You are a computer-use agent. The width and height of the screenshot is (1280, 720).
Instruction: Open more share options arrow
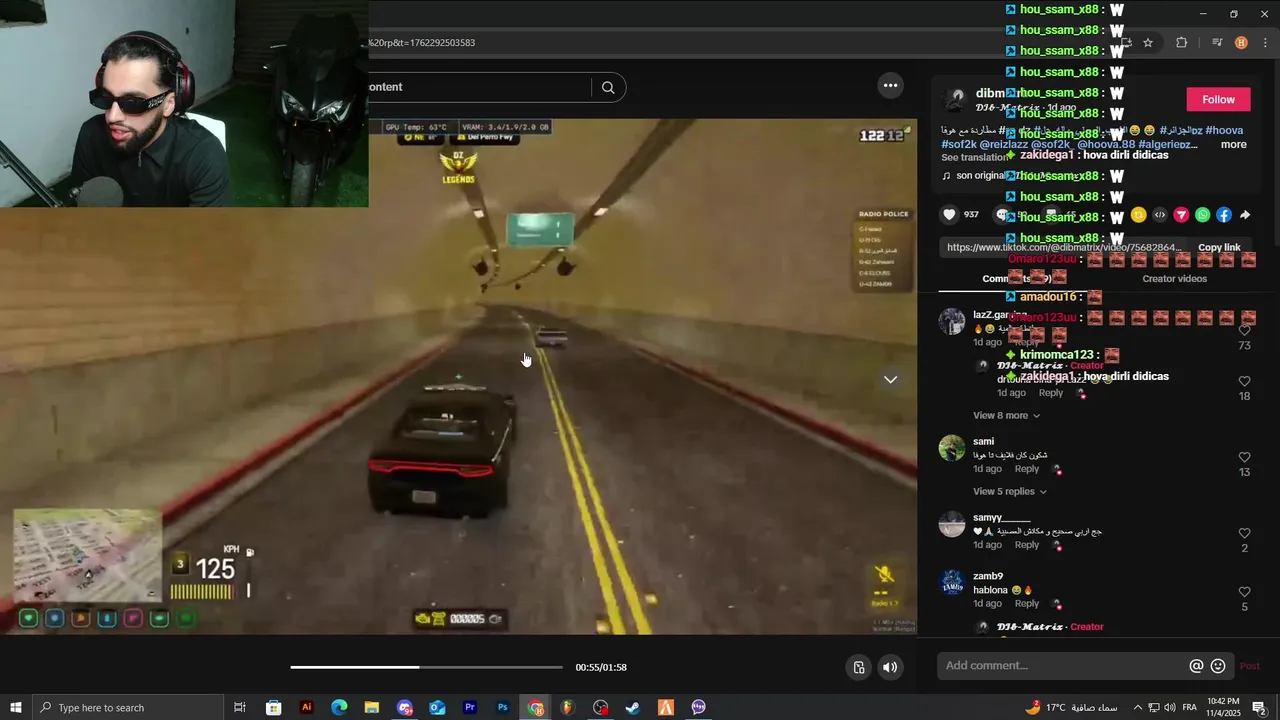(x=1245, y=215)
